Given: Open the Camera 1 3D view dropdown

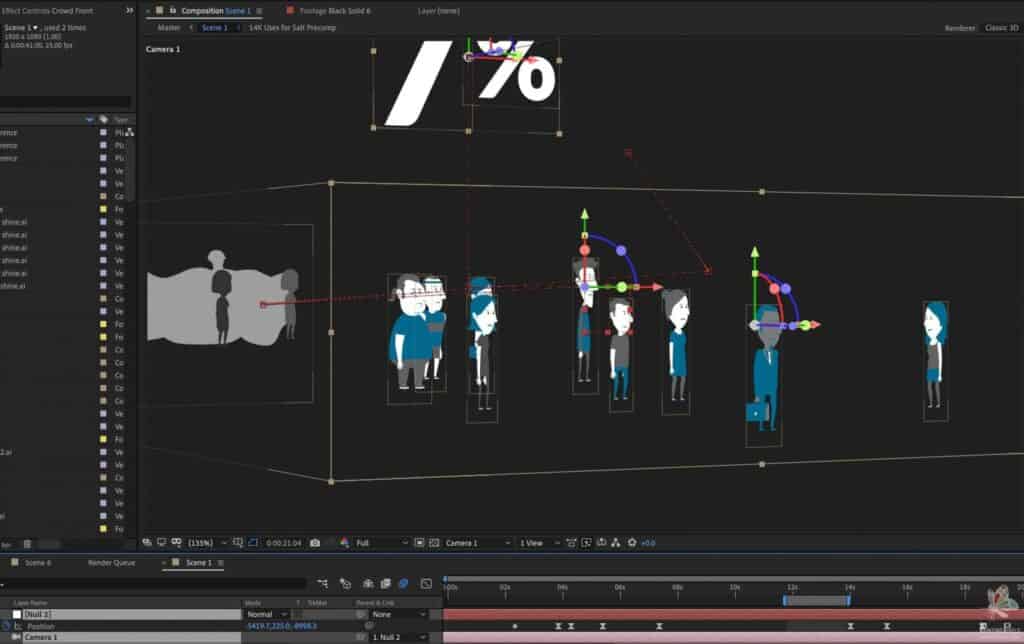Looking at the screenshot, I should coord(477,543).
